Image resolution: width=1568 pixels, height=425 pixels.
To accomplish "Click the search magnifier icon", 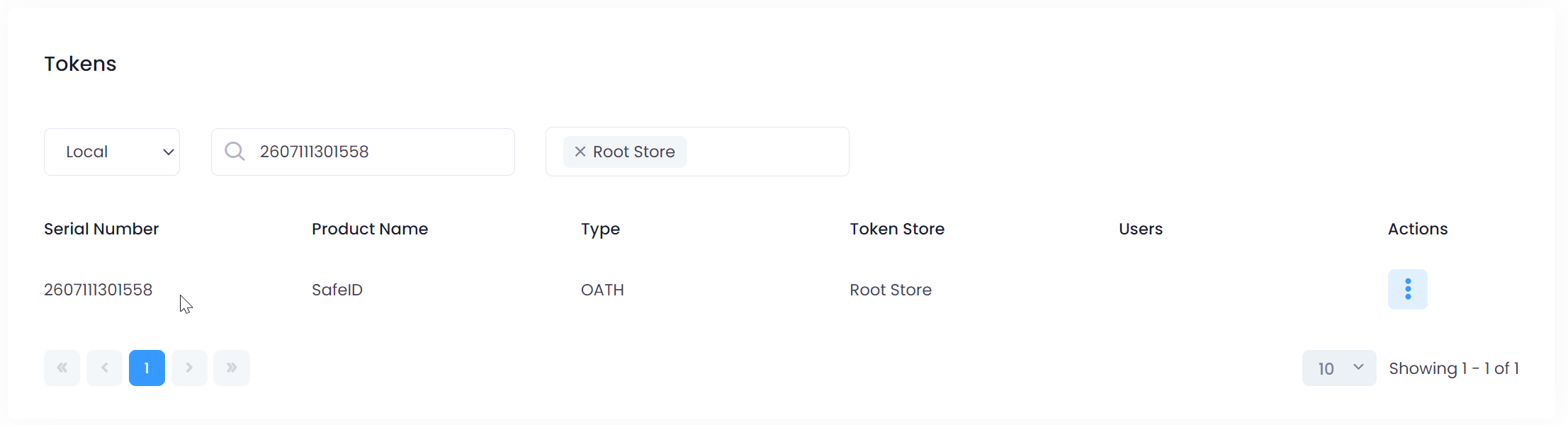I will coord(235,152).
